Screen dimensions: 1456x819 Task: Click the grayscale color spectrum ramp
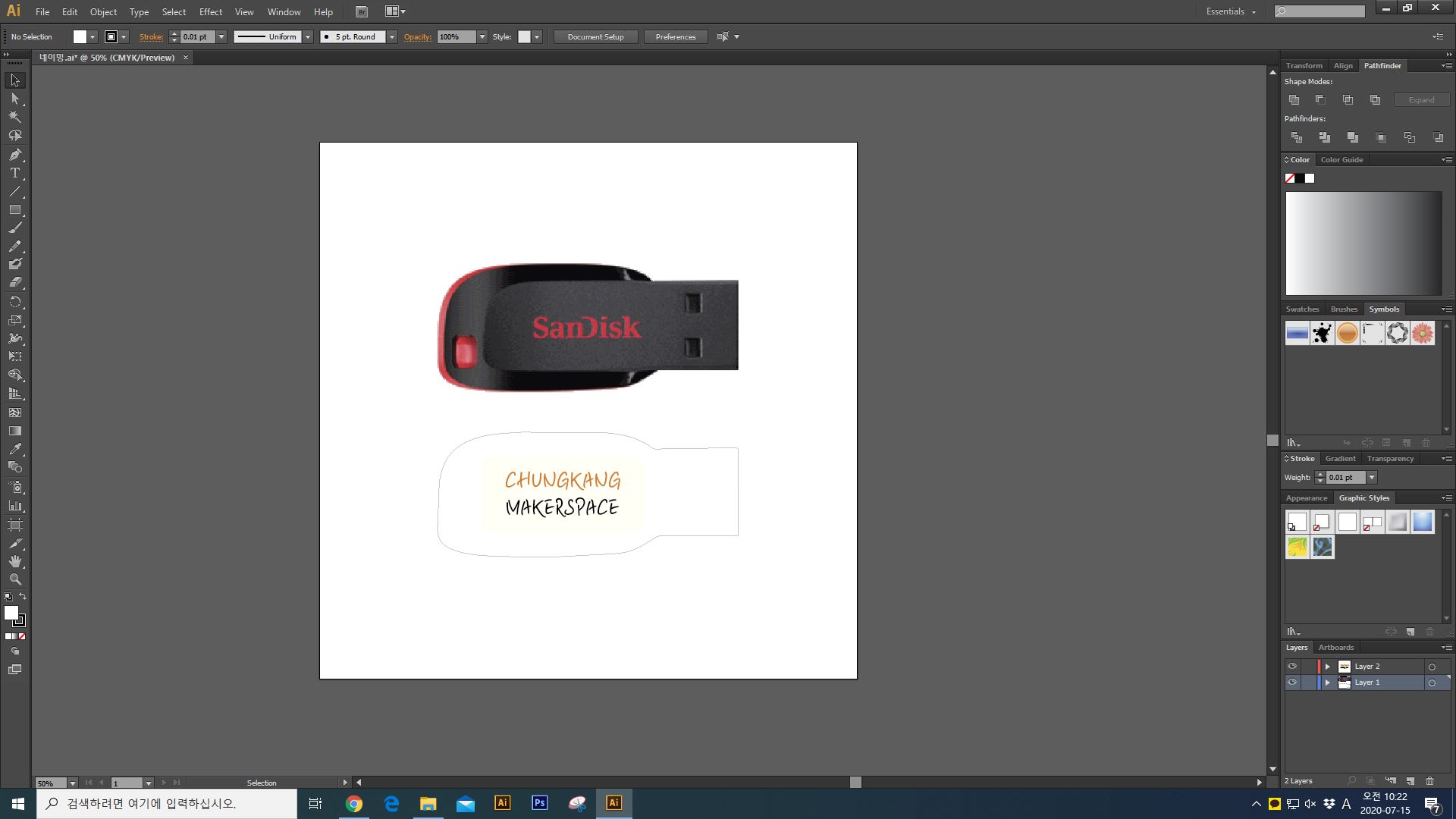point(1363,243)
